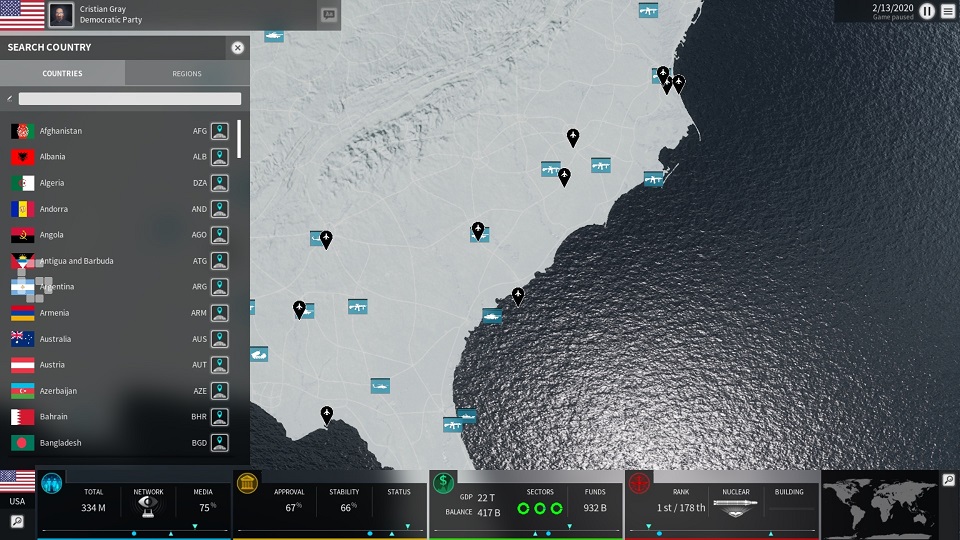Locate Armenia with its map pin icon
Screen dimensions: 960x540
point(220,313)
